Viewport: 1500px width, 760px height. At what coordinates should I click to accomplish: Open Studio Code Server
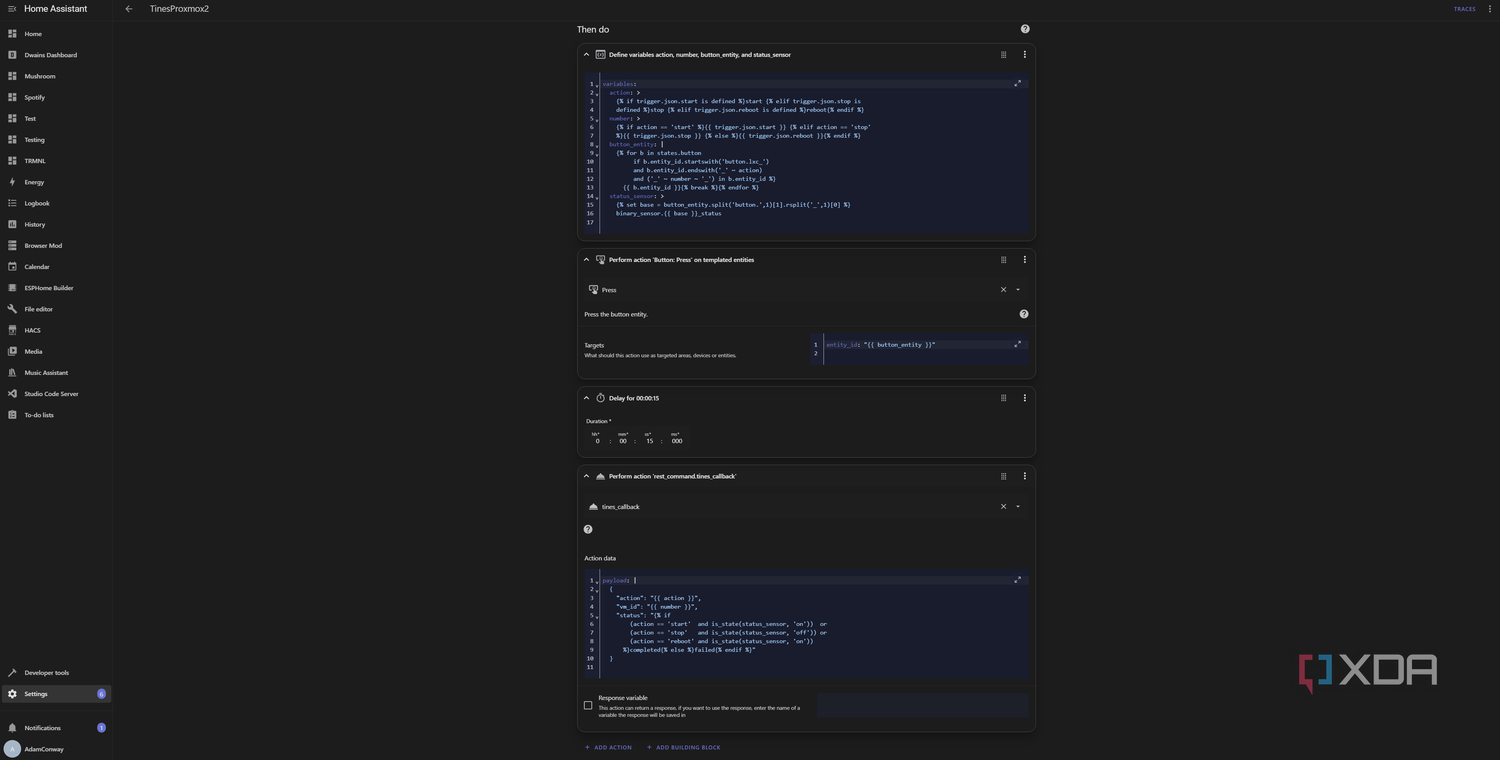[x=56, y=394]
